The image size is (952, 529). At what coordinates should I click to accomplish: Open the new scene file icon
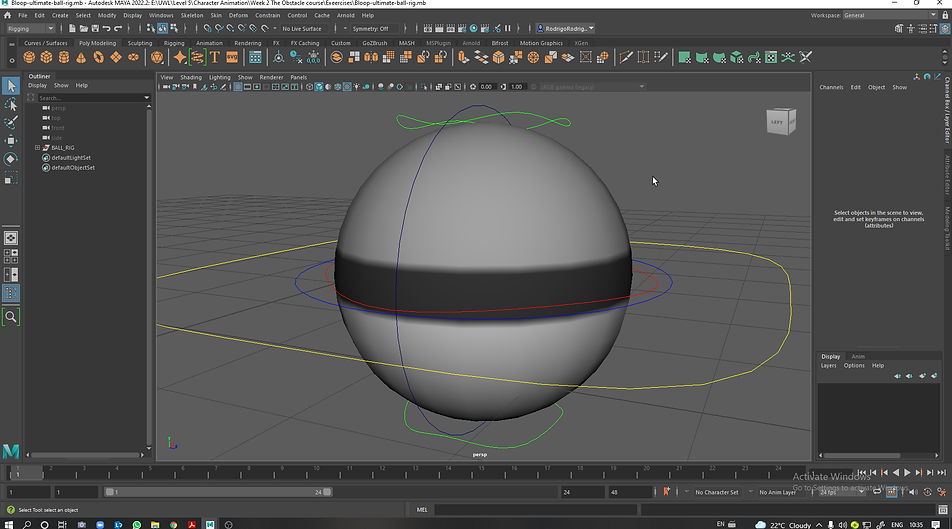pyautogui.click(x=72, y=29)
